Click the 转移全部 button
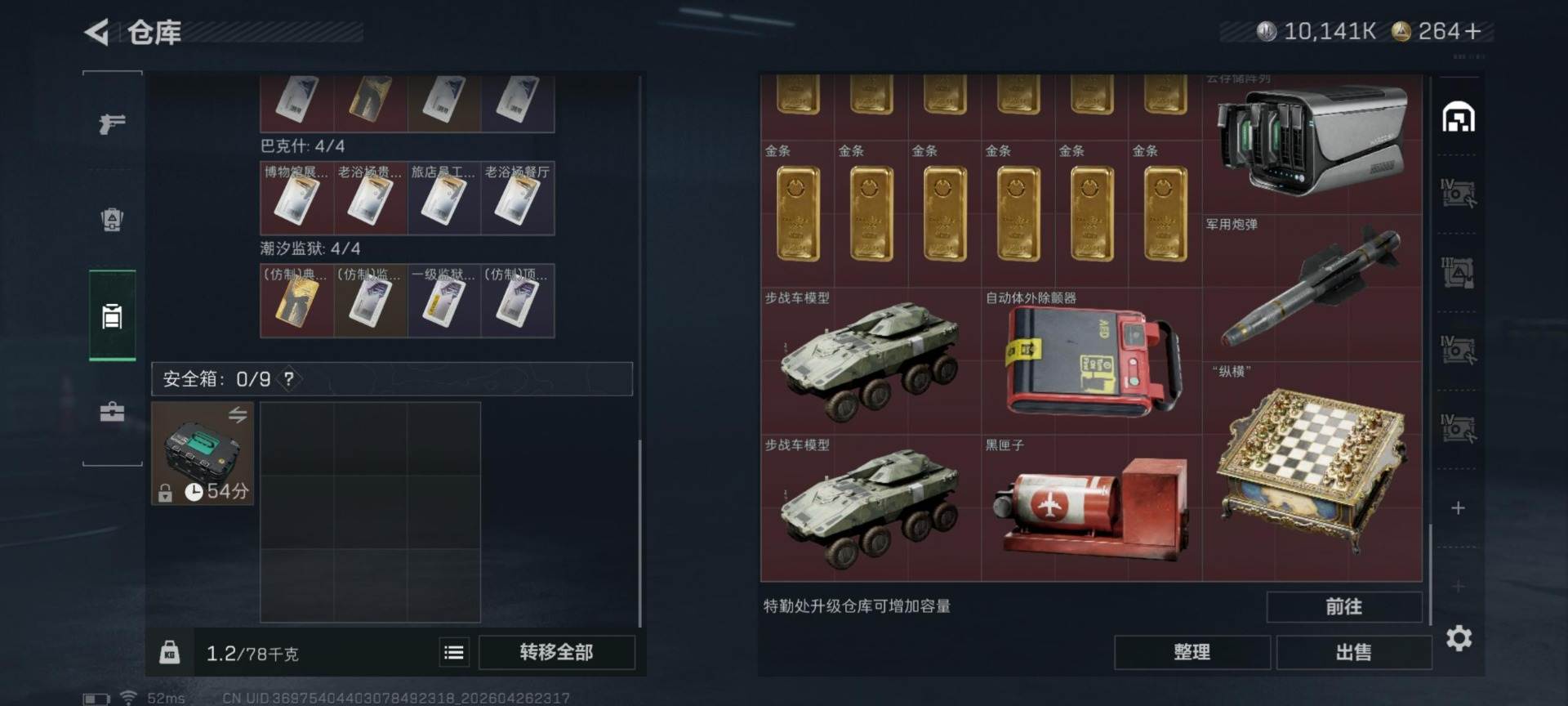The image size is (1568, 706). 556,652
